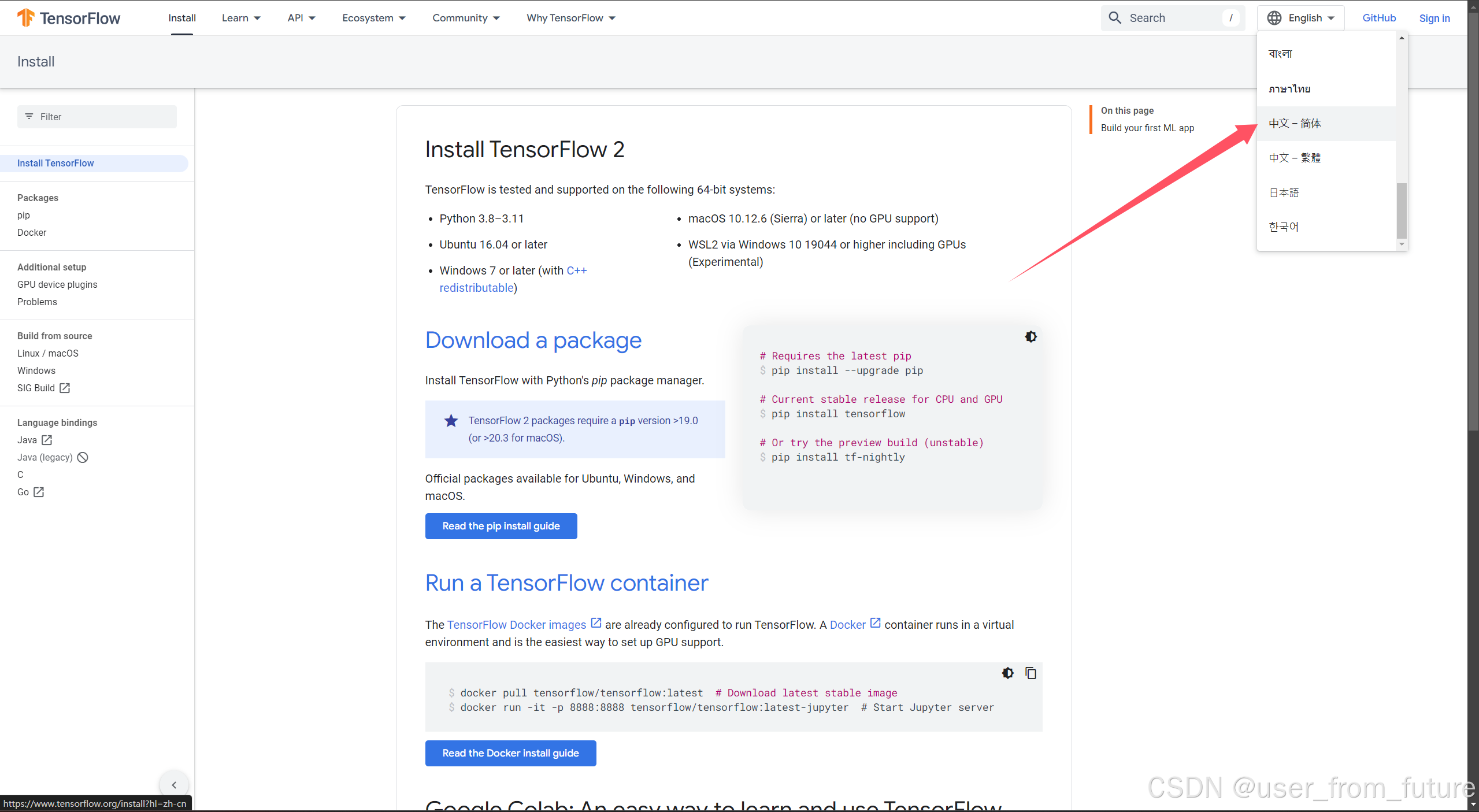Focus the Search input field
Viewport: 1479px width, 812px height.
coord(1173,18)
